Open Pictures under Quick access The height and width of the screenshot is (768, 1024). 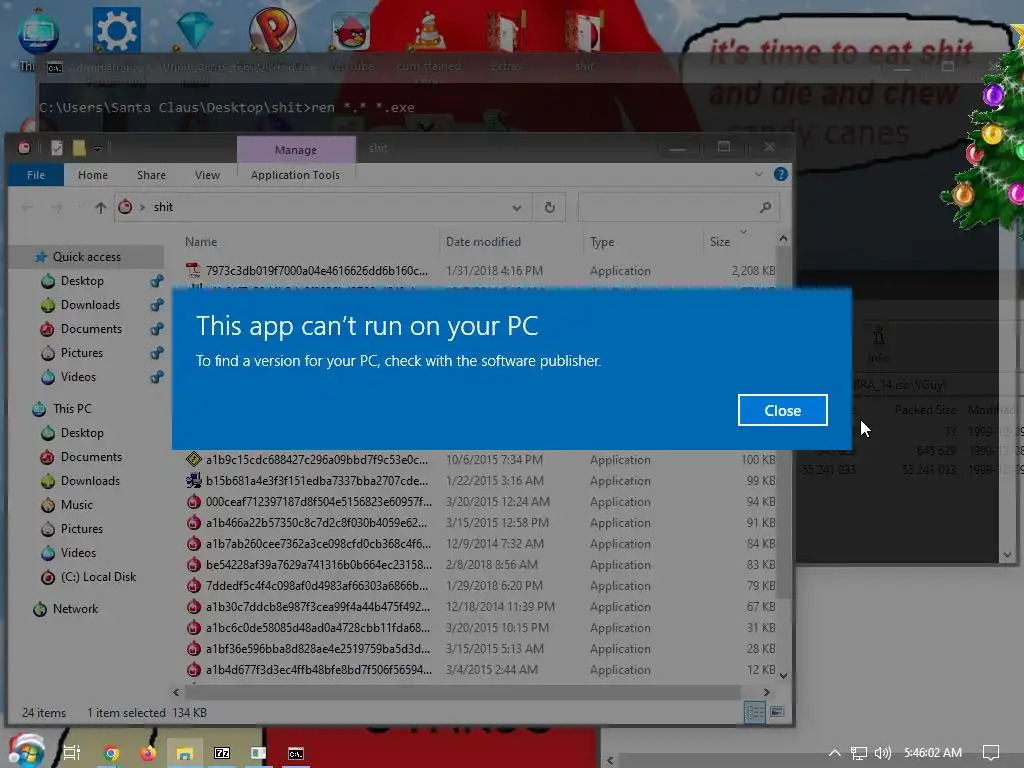[82, 353]
